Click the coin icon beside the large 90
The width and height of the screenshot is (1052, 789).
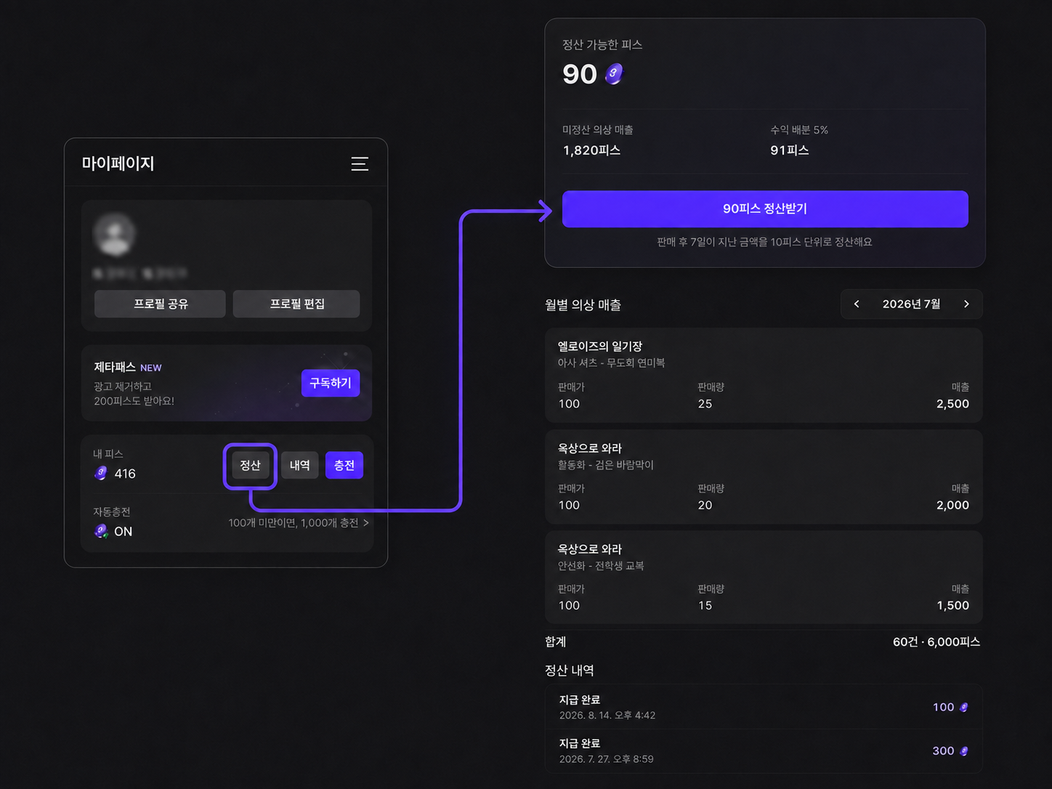point(613,74)
